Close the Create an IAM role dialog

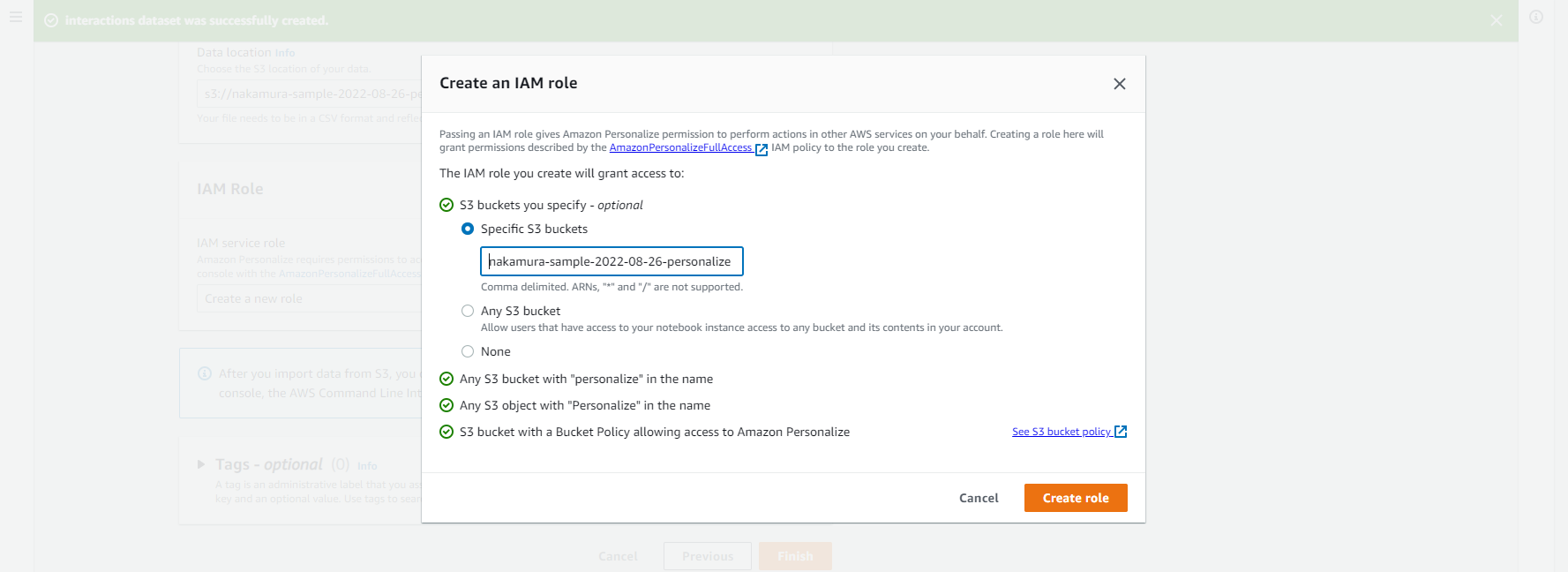tap(1119, 84)
